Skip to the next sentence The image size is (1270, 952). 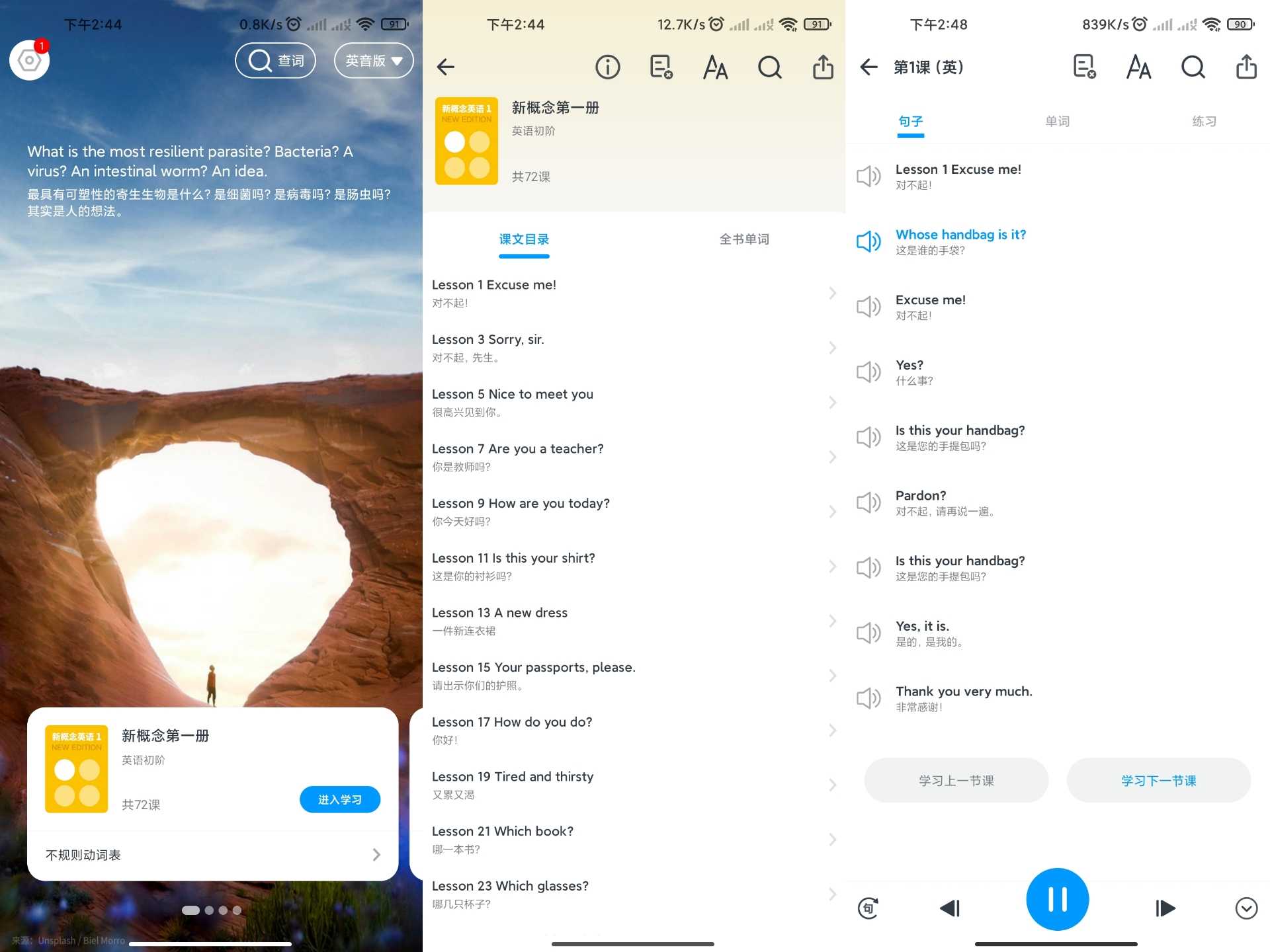(1165, 908)
